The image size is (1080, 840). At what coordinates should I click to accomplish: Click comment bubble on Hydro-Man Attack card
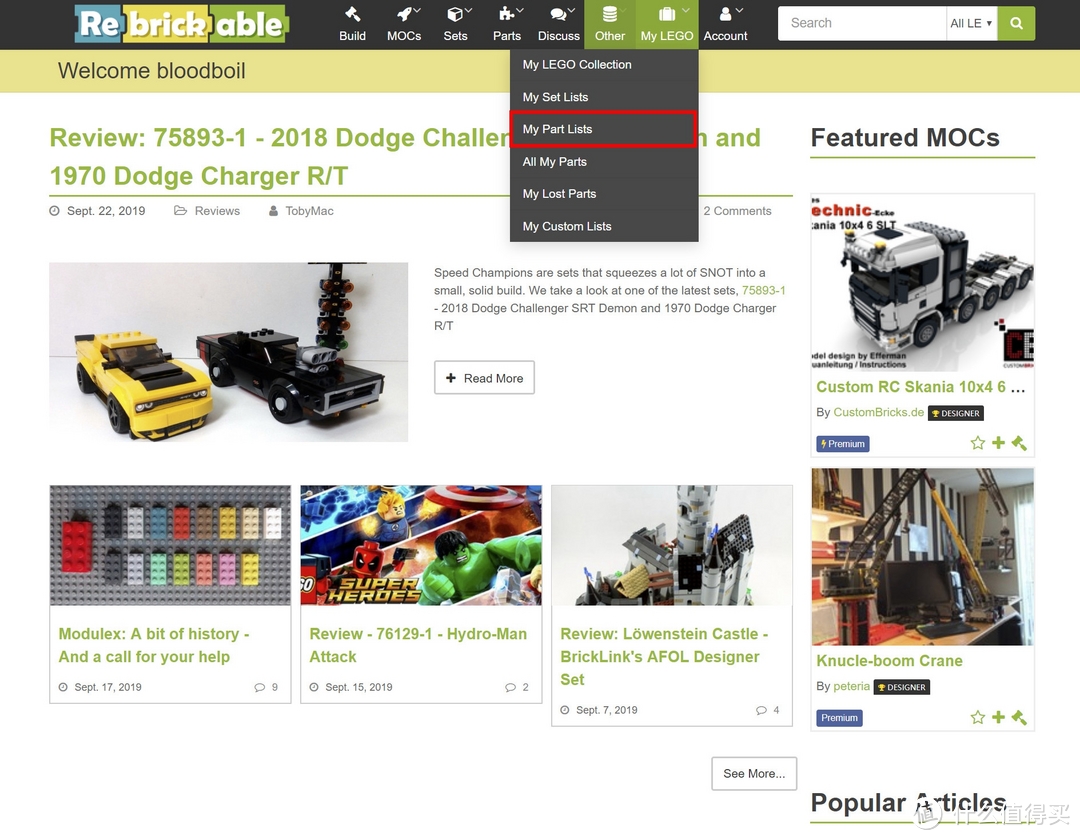click(x=510, y=687)
